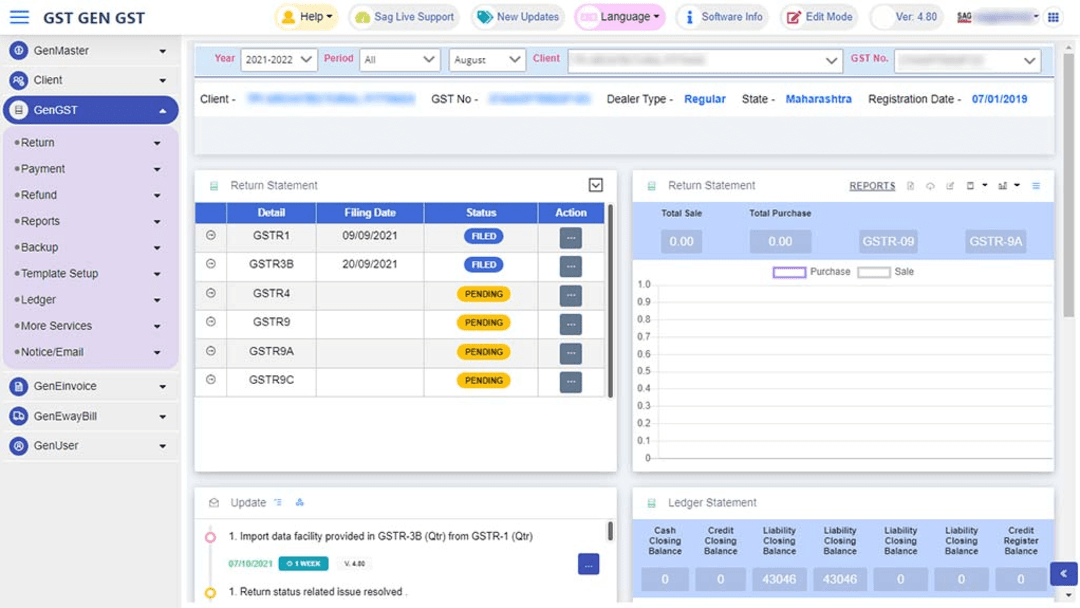Image resolution: width=1080 pixels, height=608 pixels.
Task: Toggle the checkbox on Return Statement panel header
Action: (596, 185)
